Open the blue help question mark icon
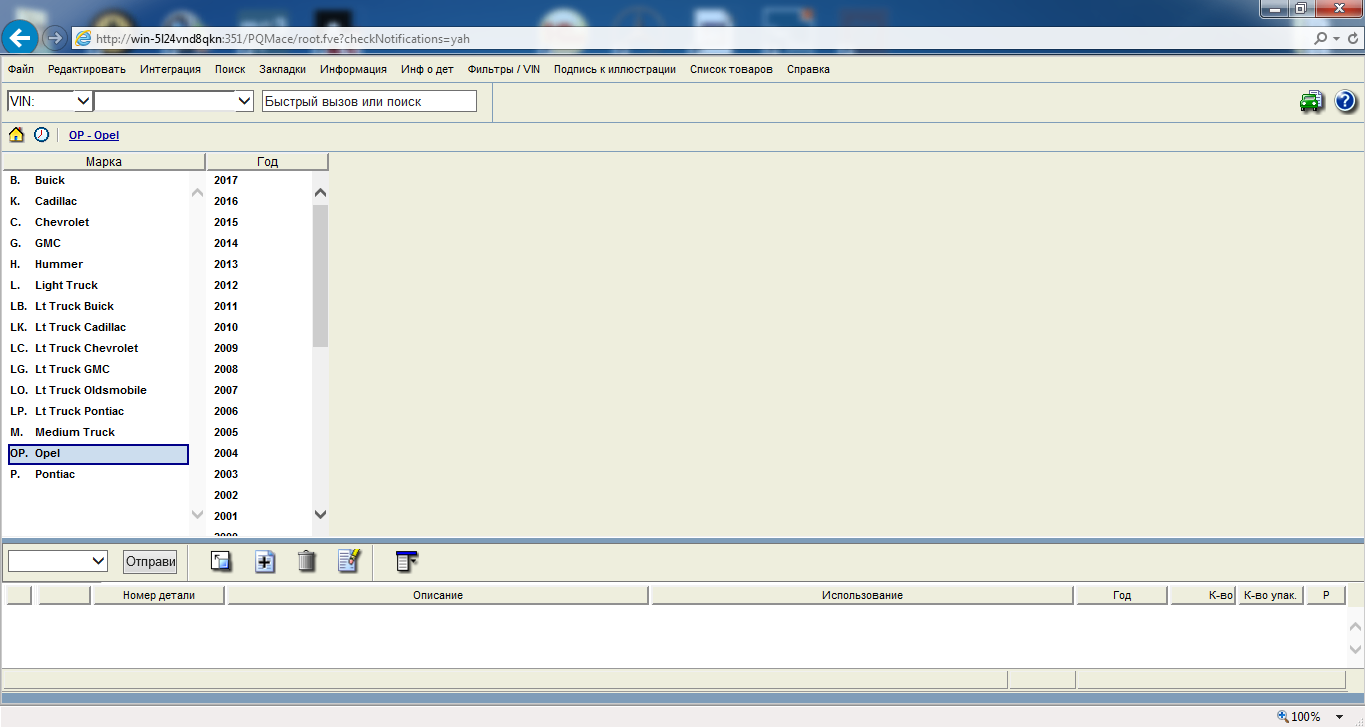 click(x=1345, y=101)
